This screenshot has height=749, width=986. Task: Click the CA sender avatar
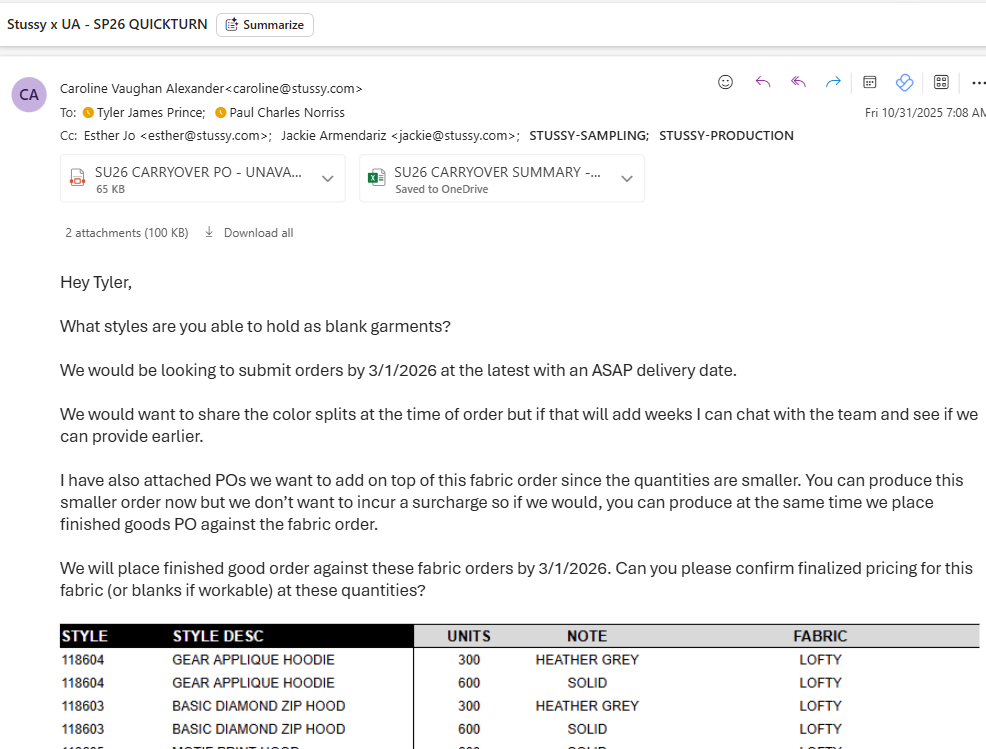click(x=29, y=95)
